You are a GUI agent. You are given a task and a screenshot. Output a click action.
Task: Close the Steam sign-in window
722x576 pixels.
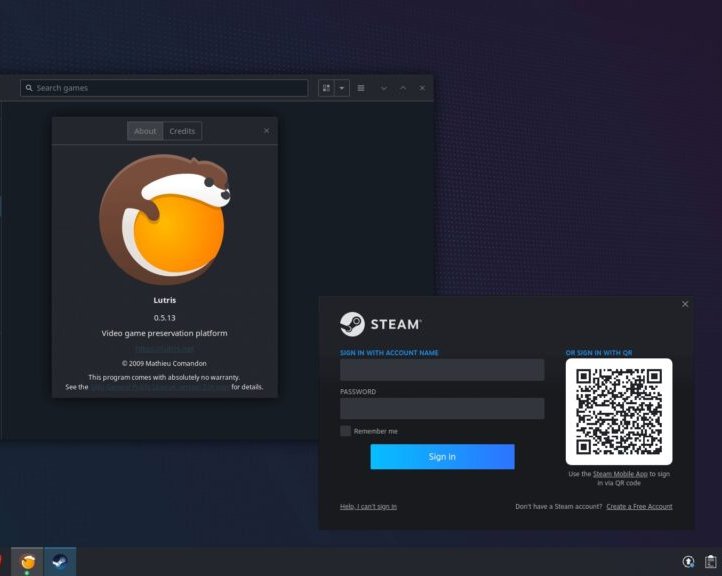pos(685,304)
